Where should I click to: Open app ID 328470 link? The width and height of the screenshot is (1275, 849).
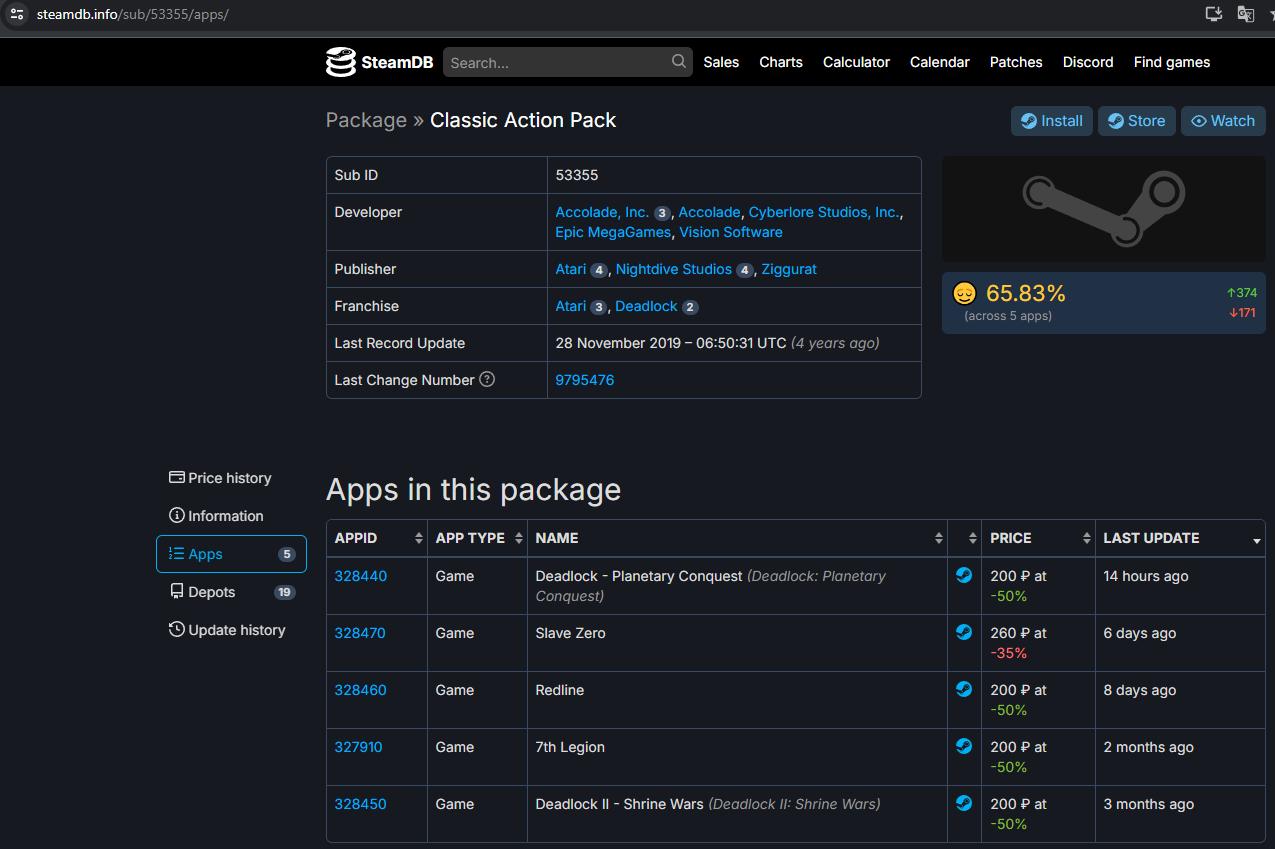click(360, 633)
